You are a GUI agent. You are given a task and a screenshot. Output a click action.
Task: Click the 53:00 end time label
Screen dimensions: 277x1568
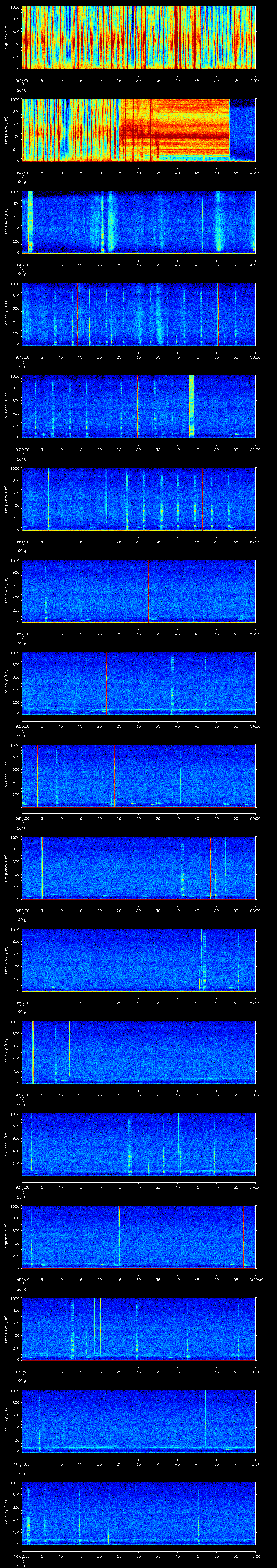256,634
